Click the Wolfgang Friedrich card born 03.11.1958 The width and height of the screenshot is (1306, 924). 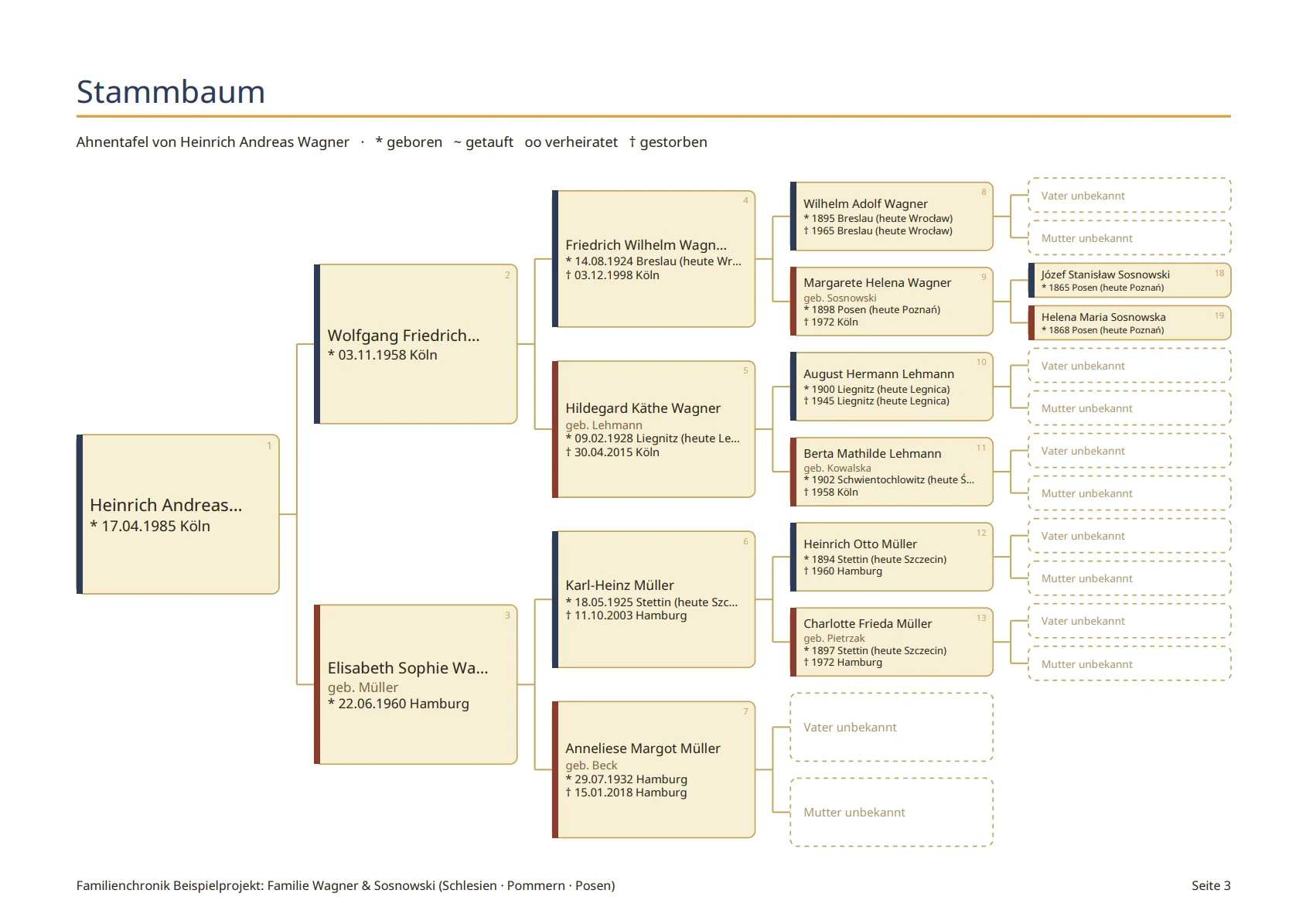[x=415, y=344]
